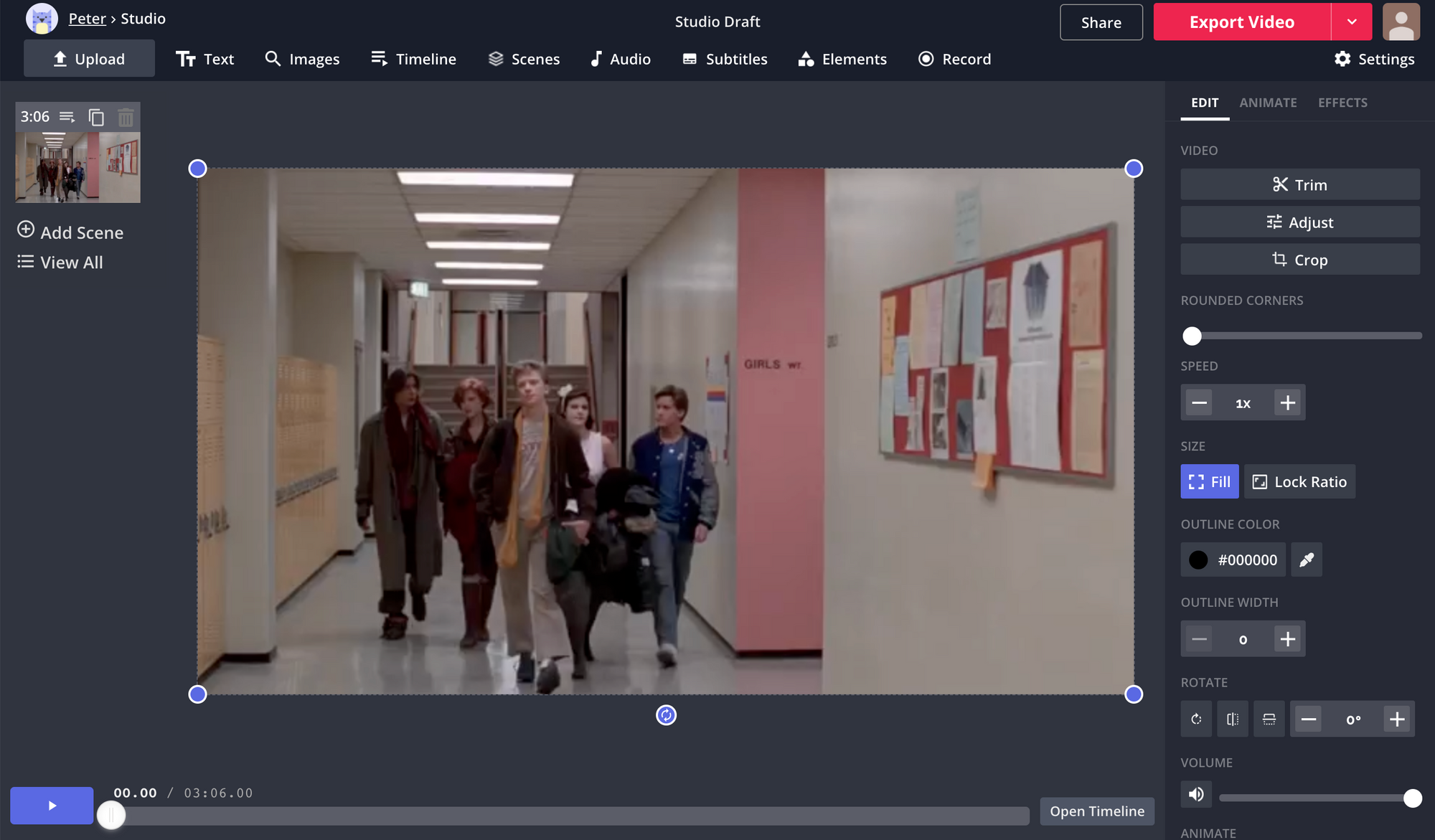Delete the scene via the trash icon
Image resolution: width=1435 pixels, height=840 pixels.
coord(126,116)
